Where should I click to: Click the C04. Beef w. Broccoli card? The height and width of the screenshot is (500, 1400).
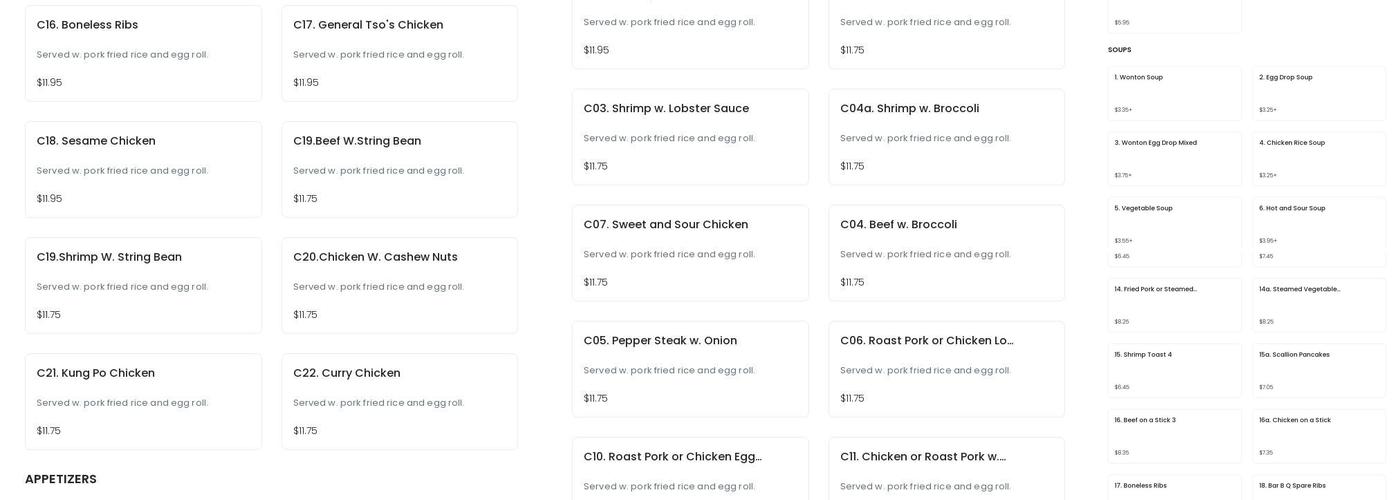946,253
